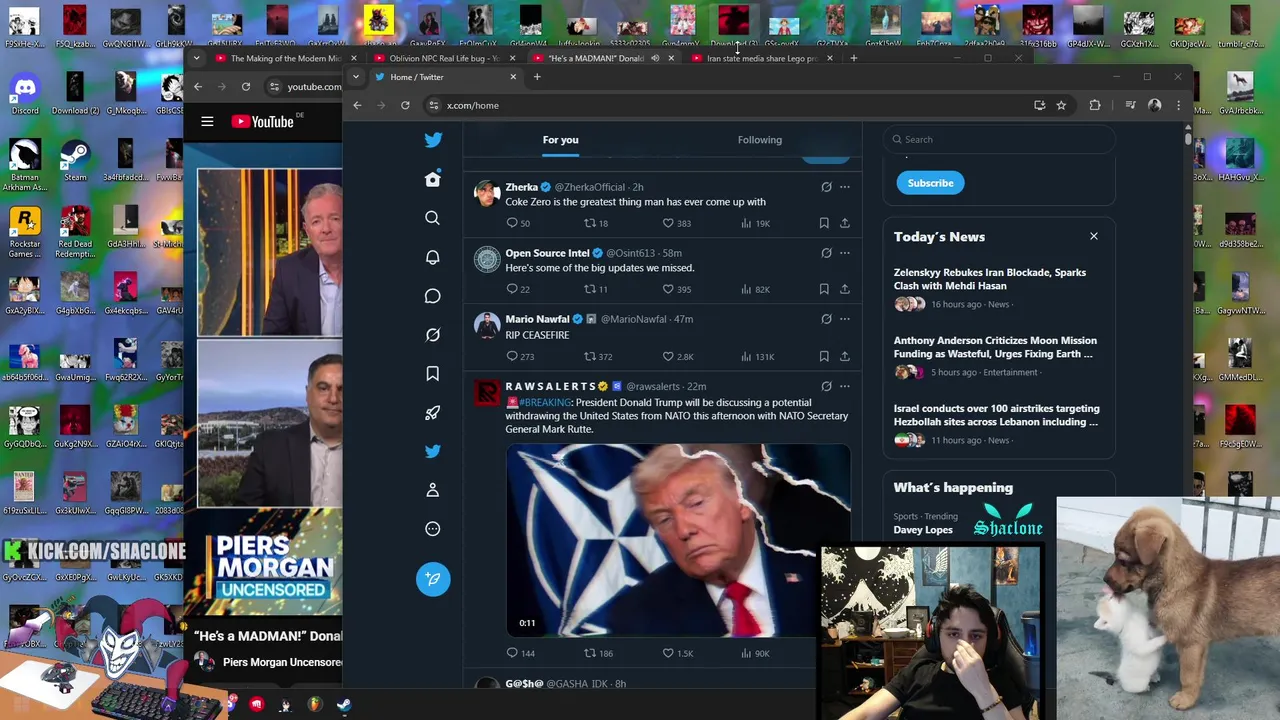Screen dimensions: 1280x720
Task: Open Explore via the sidebar magnifier icon
Action: coord(433,218)
